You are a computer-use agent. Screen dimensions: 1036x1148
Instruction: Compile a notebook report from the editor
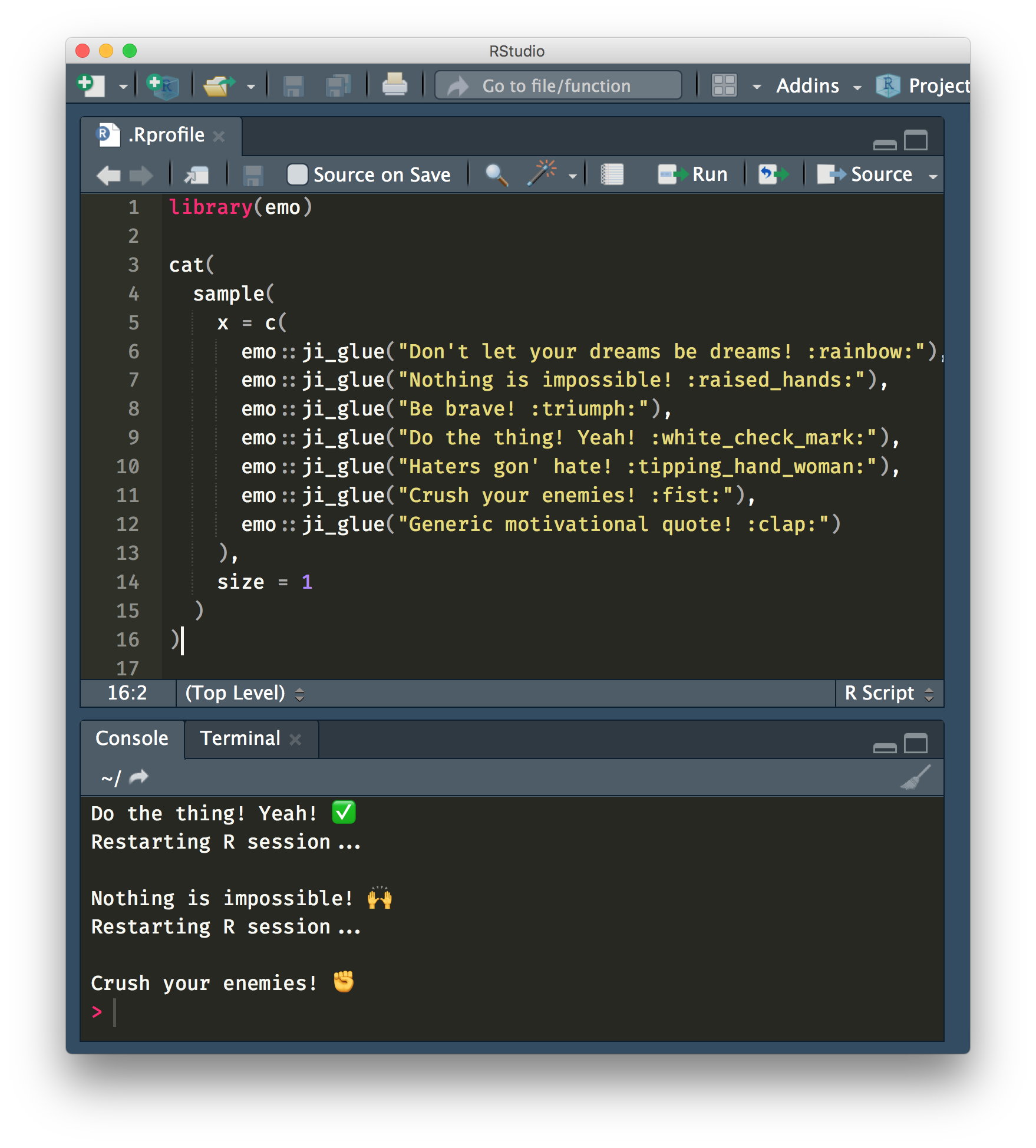(x=611, y=174)
